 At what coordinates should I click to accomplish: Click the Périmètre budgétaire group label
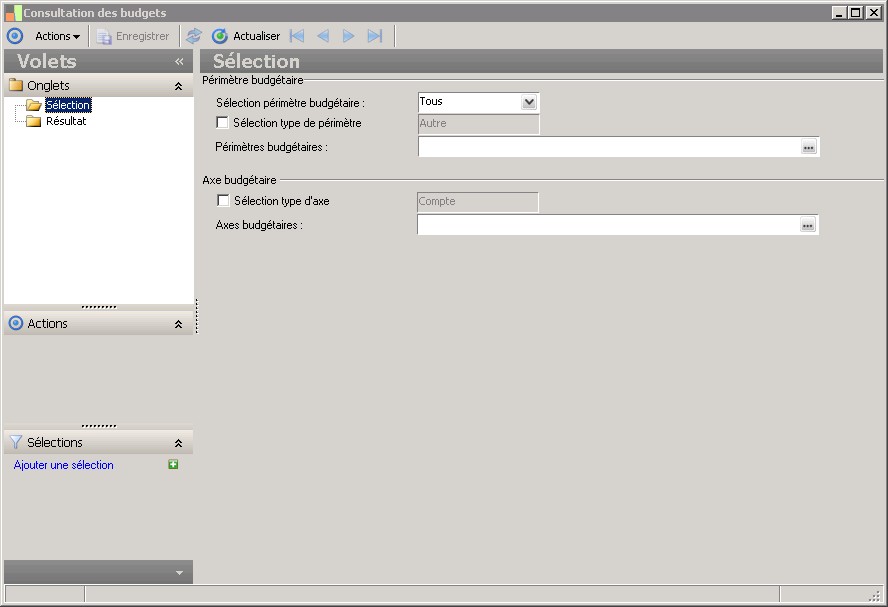pyautogui.click(x=253, y=80)
